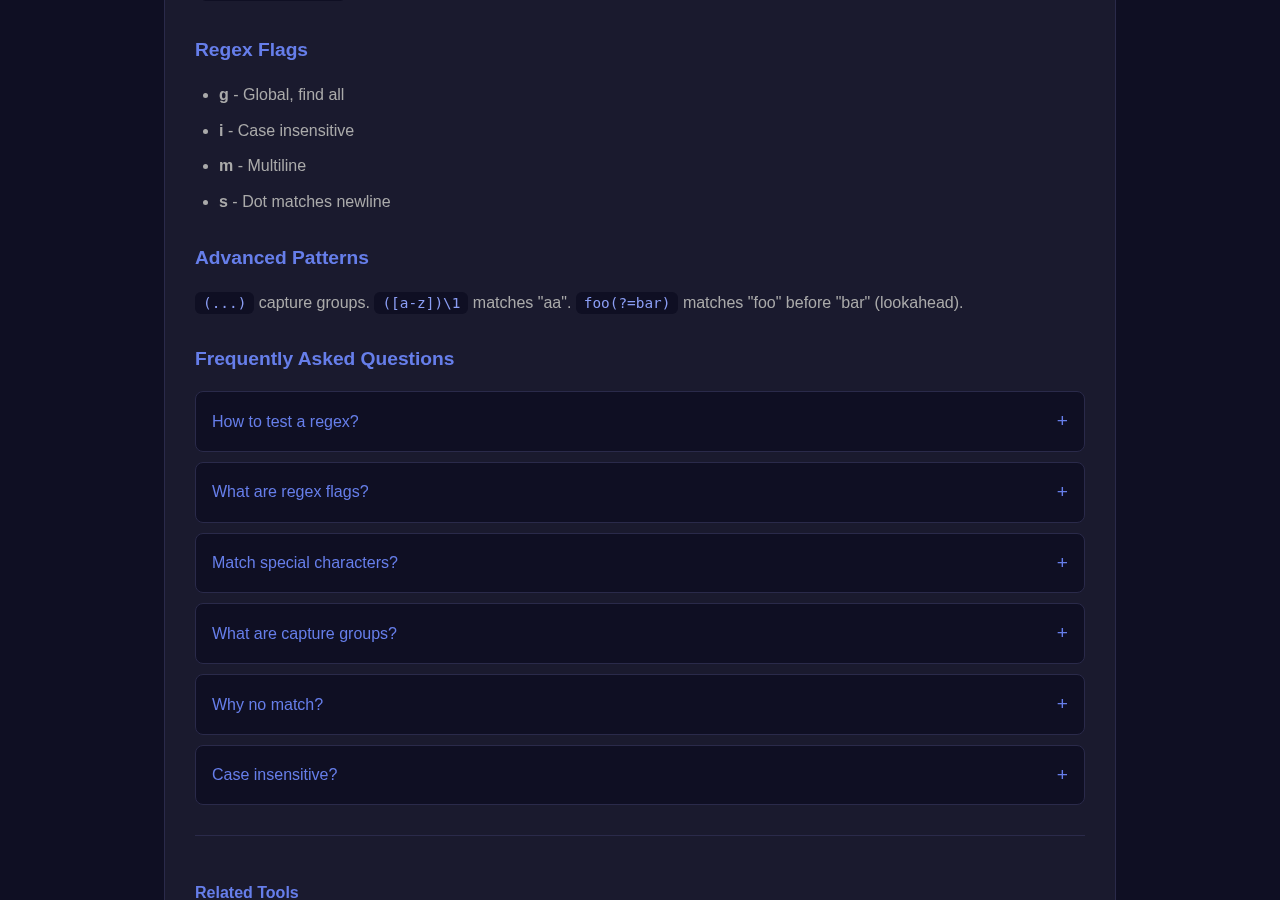Expand the "Why no match?" question
The image size is (1280, 900).
[x=640, y=704]
